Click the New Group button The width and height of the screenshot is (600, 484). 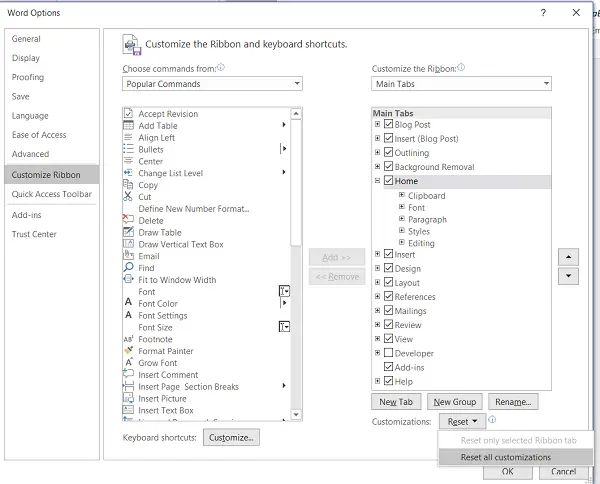pyautogui.click(x=455, y=402)
